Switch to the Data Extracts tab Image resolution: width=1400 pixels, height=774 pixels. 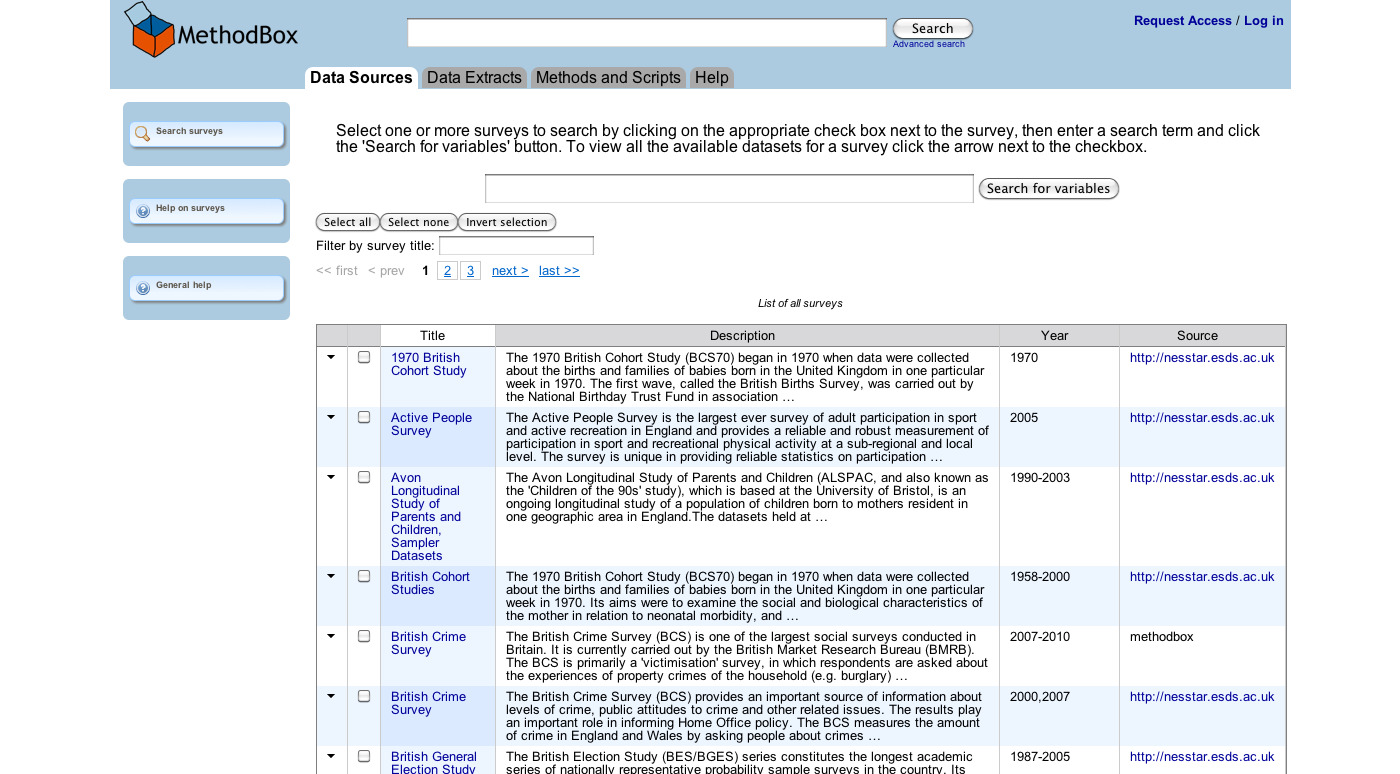474,78
